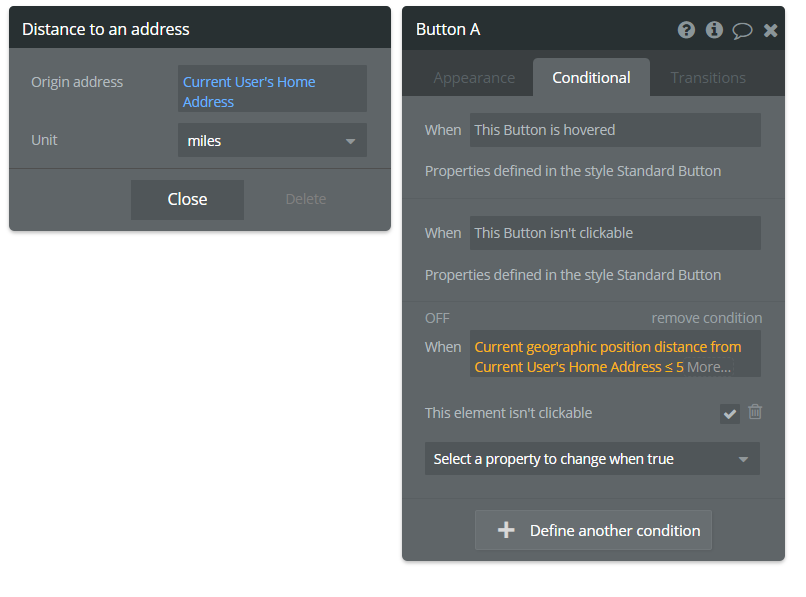Viewport: 806px width, 597px height.
Task: Click the 'remove condition' link
Action: (706, 318)
